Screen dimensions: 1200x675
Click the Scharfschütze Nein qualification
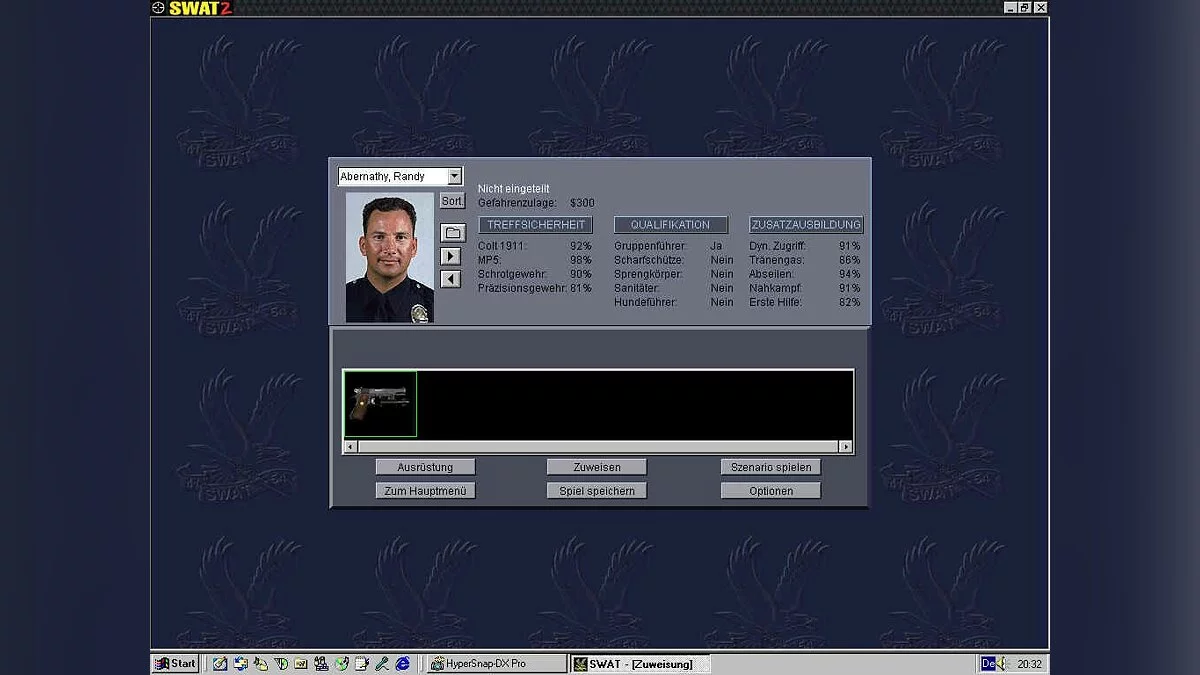(x=722, y=260)
